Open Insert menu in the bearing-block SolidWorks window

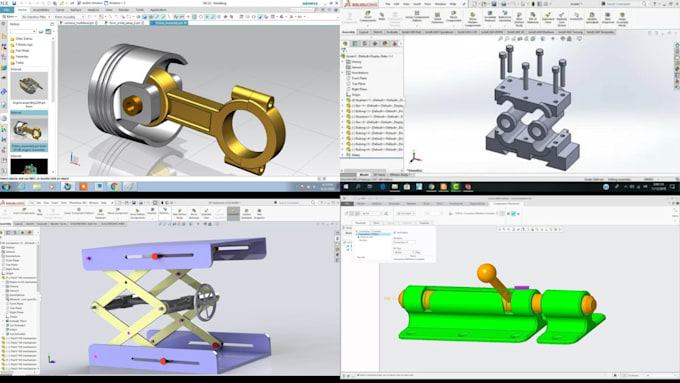tap(417, 4)
